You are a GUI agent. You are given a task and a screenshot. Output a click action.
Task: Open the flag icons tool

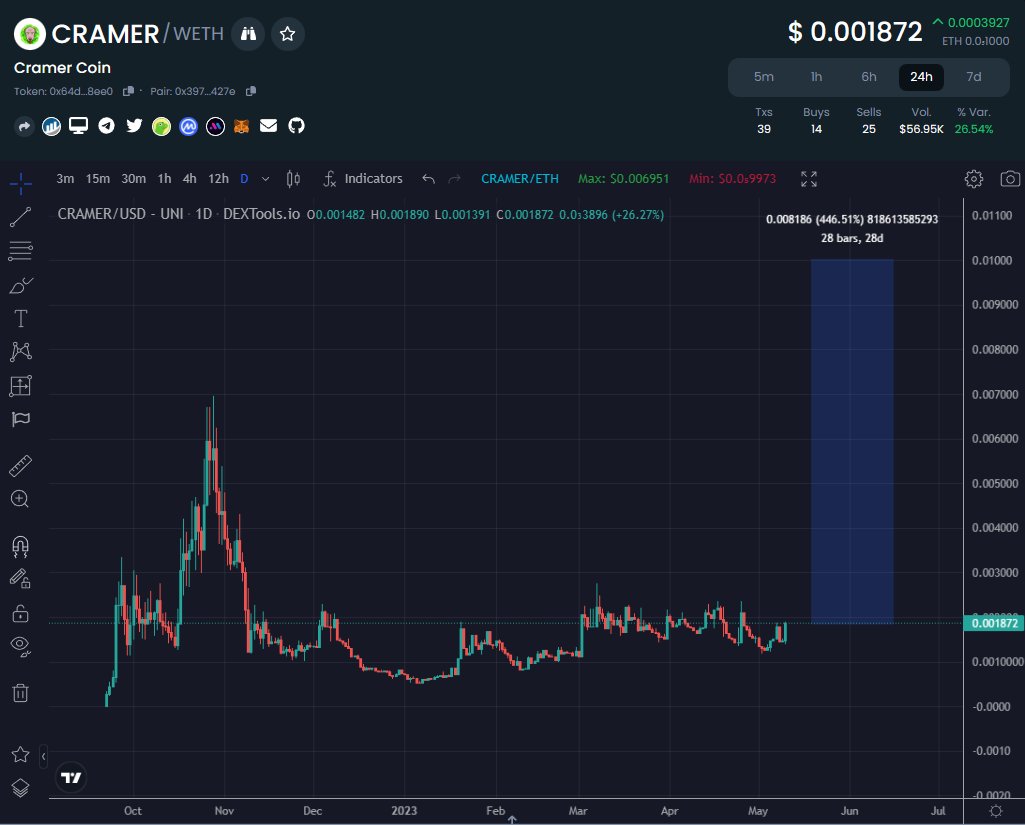(x=20, y=419)
